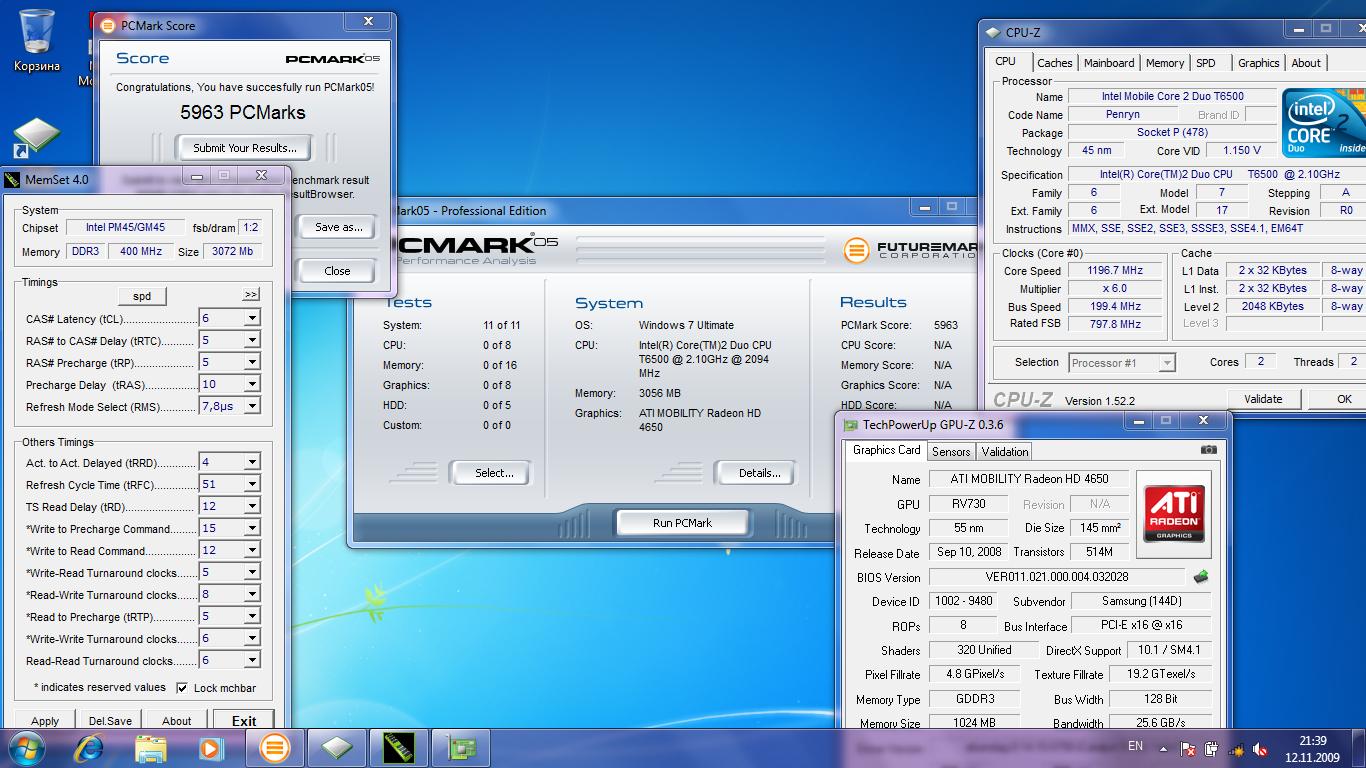Open the Refresh Cycle Time (tRFC) dropdown
The image size is (1366, 768).
coord(252,484)
